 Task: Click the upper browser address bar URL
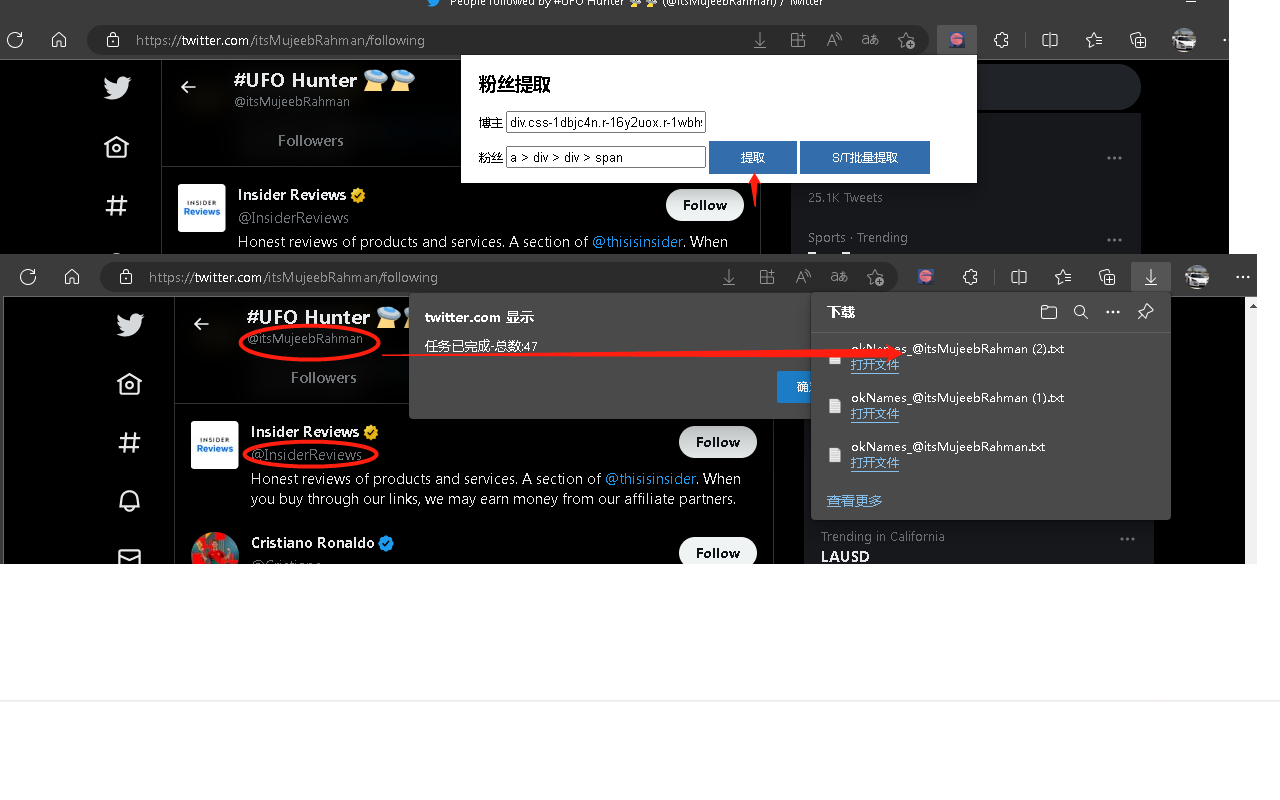(280, 40)
